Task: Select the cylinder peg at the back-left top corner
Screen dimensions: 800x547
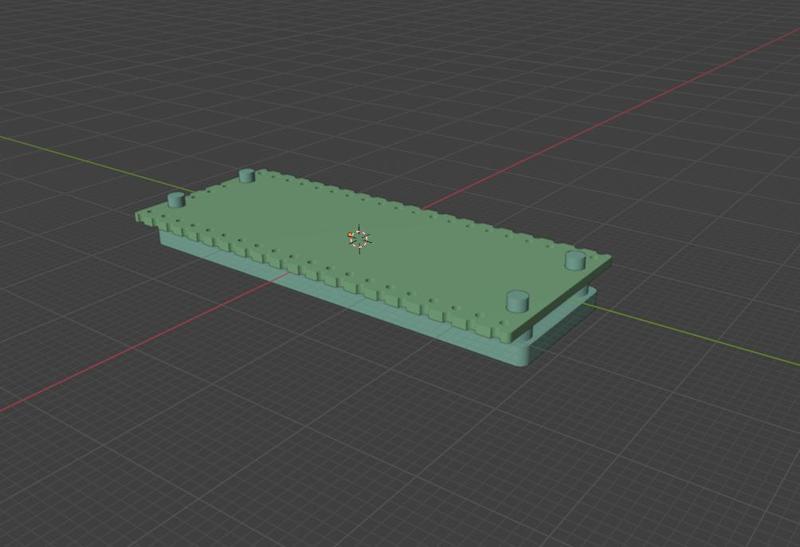Action: click(246, 176)
